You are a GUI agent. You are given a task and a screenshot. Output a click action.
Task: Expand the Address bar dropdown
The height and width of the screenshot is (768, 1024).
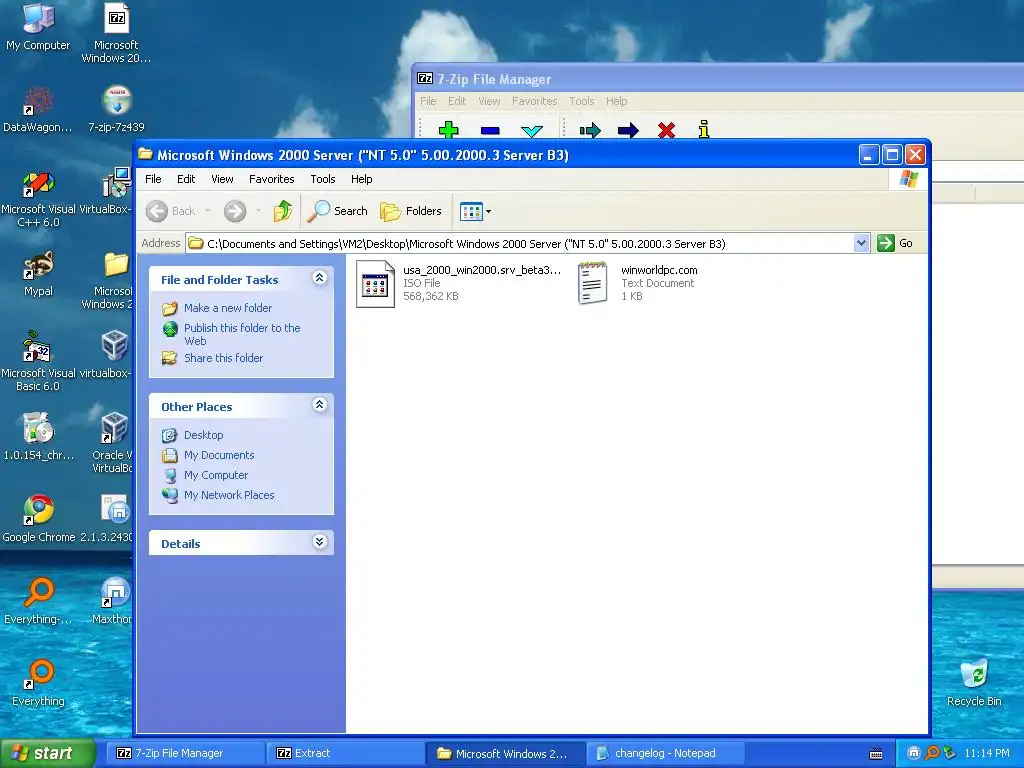click(861, 243)
